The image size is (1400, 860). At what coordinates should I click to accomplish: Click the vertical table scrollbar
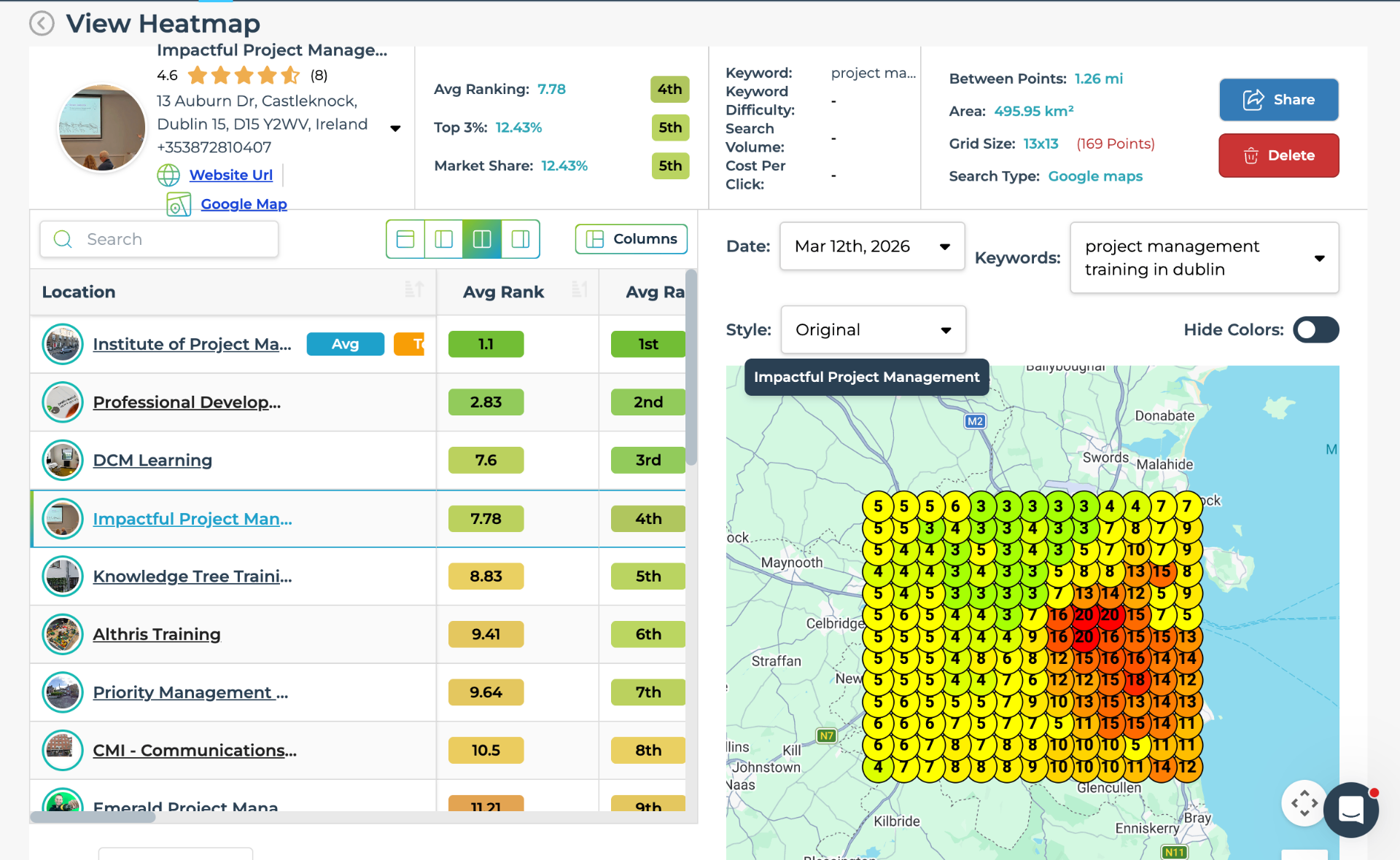691,368
